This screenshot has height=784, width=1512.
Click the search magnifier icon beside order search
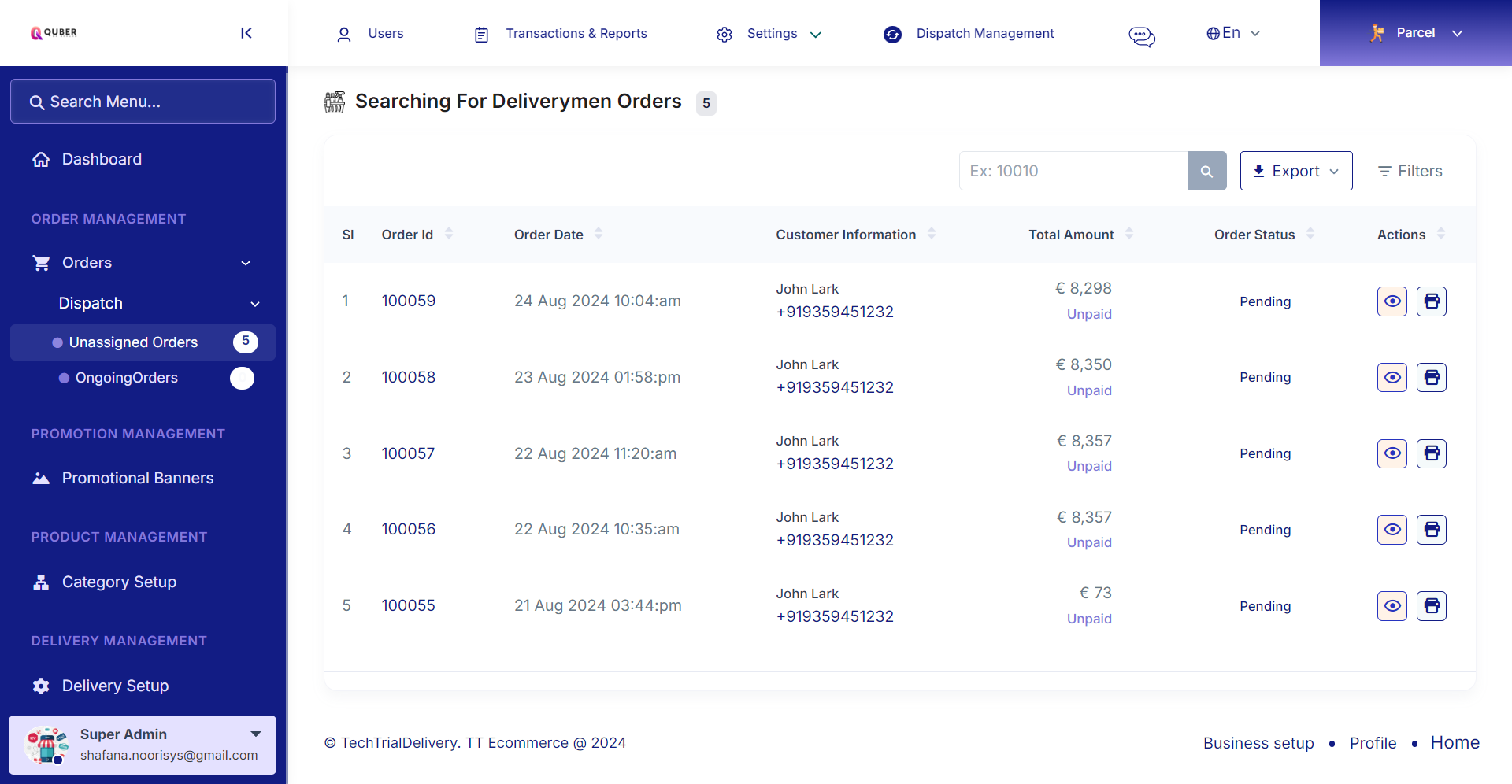(1206, 171)
